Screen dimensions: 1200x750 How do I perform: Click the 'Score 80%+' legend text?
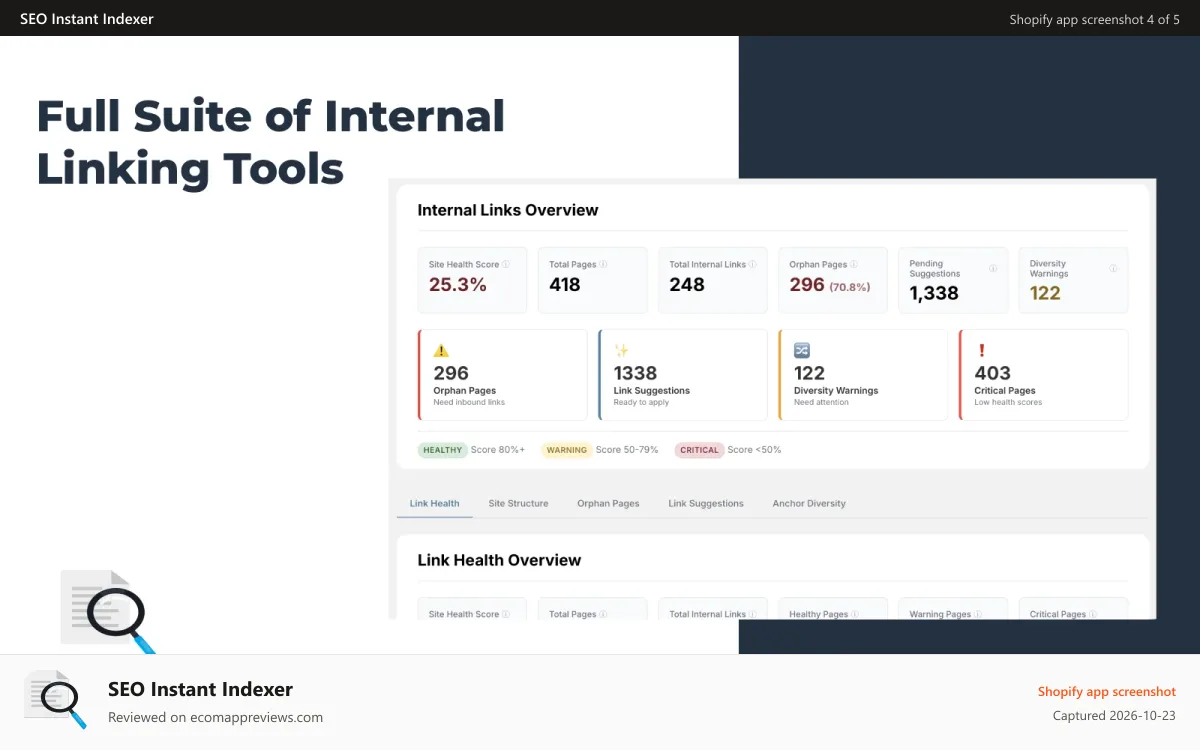click(x=498, y=450)
